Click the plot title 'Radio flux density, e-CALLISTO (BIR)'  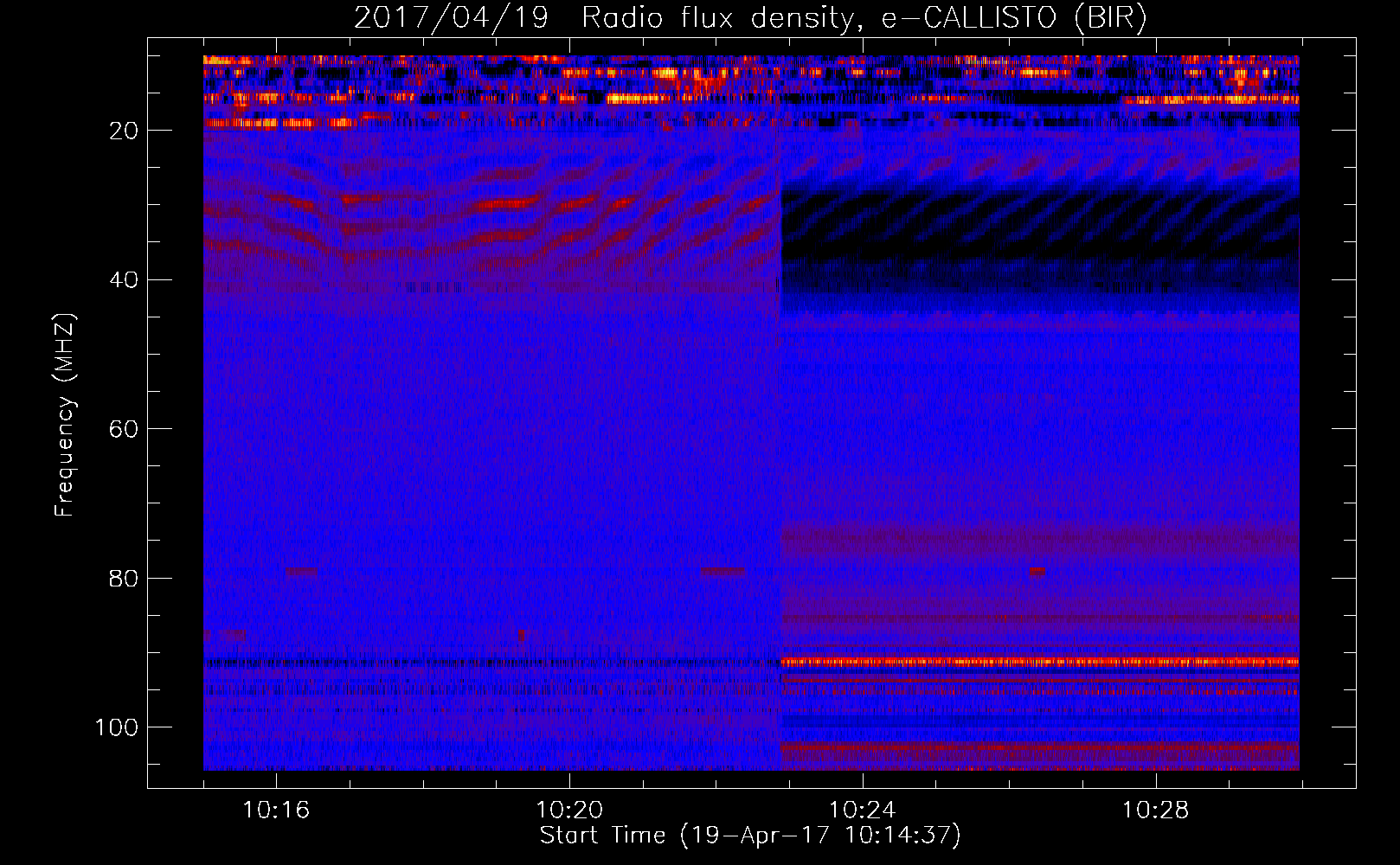(x=864, y=18)
